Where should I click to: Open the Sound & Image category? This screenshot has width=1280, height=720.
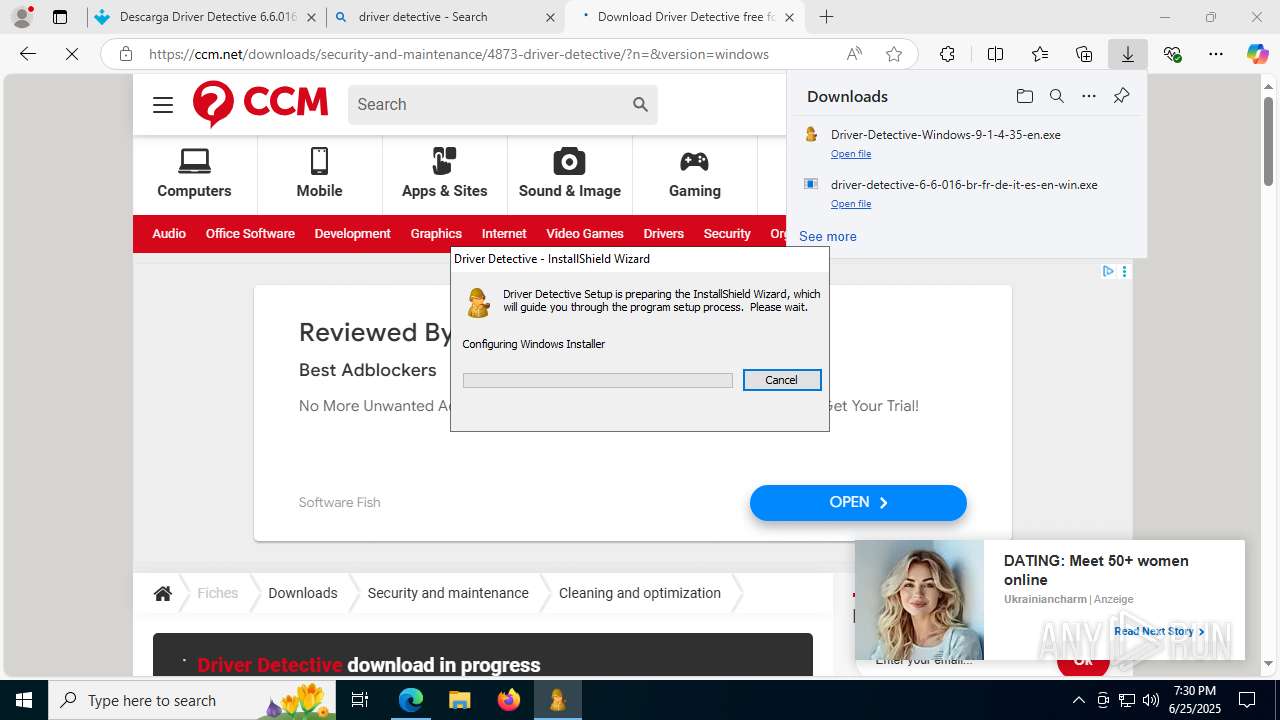569,174
